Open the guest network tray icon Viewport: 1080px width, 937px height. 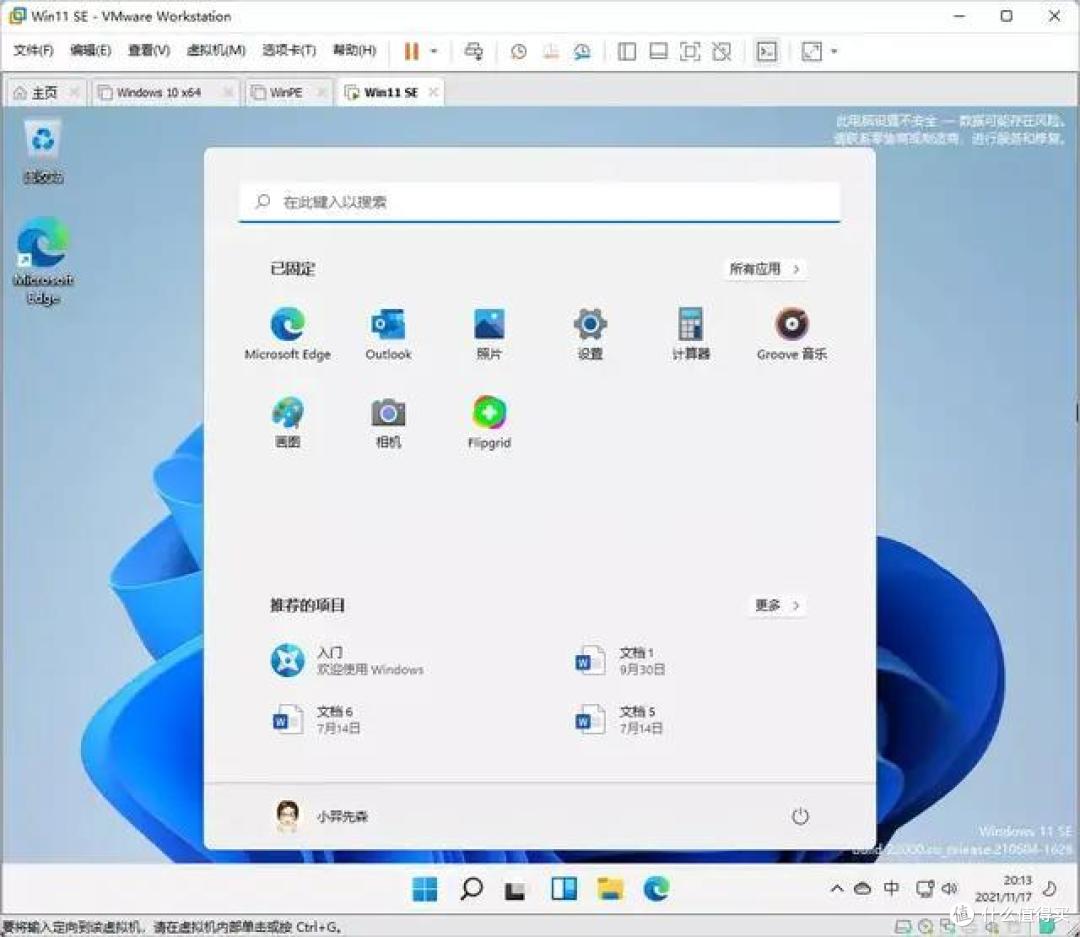[x=924, y=889]
